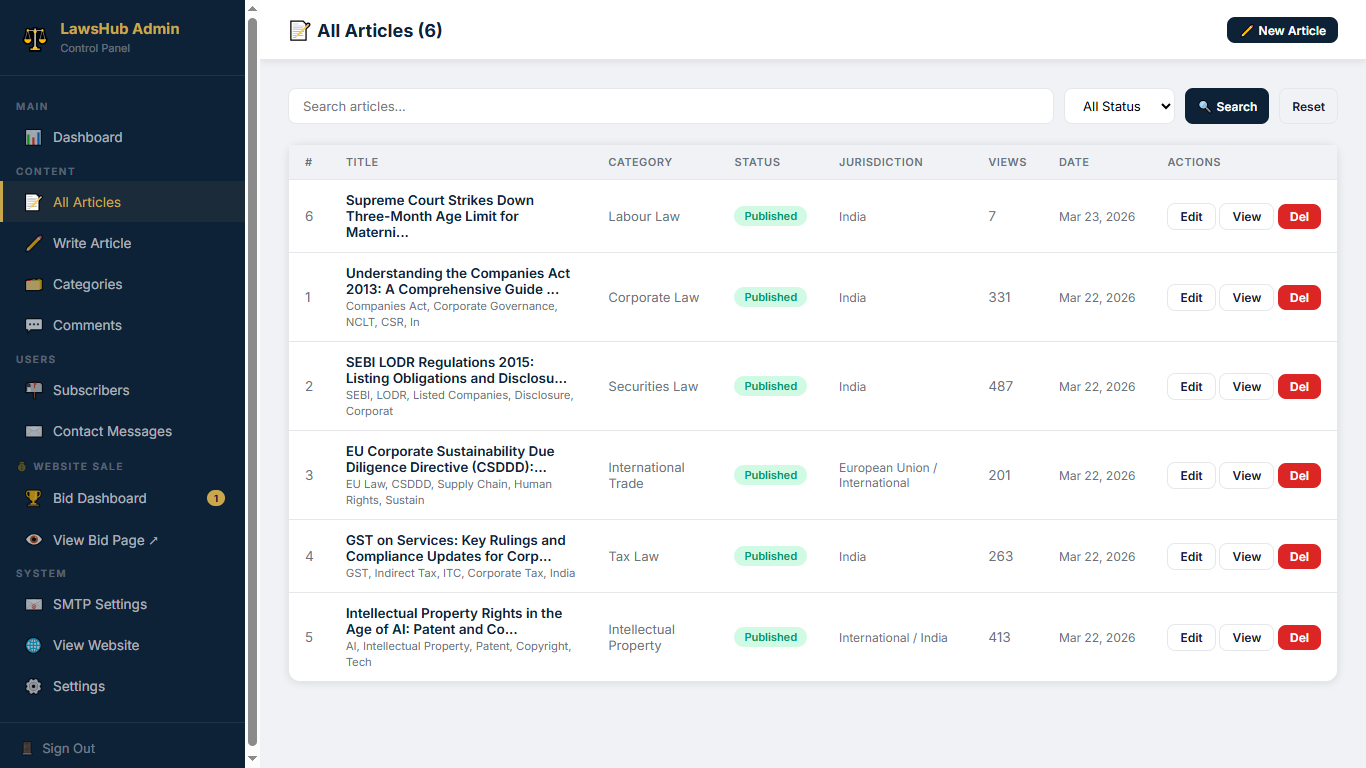Click the View Bid Page eye icon
The width and height of the screenshot is (1366, 768).
click(x=34, y=540)
